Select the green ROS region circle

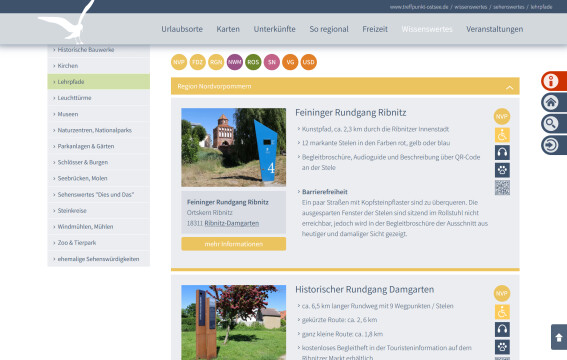point(253,62)
